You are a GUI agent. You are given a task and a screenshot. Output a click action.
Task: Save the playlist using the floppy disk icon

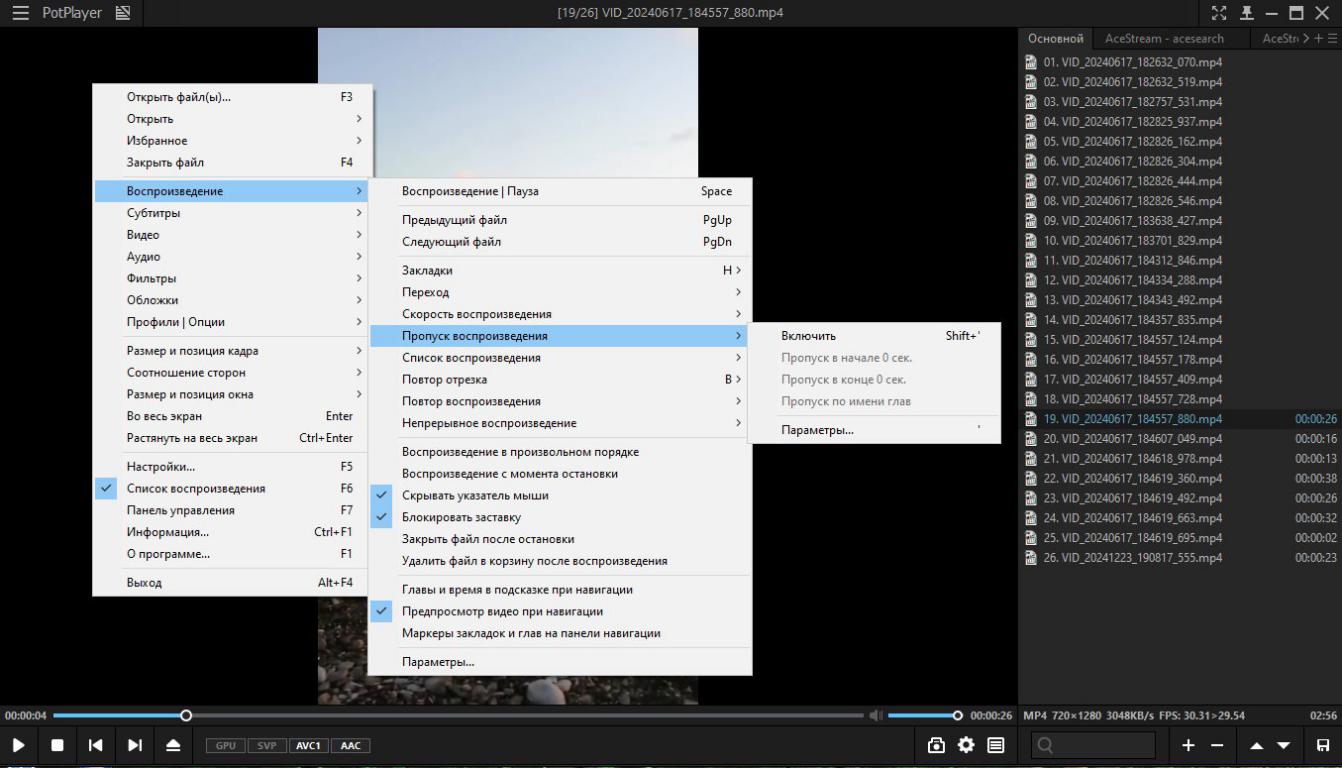(1323, 745)
